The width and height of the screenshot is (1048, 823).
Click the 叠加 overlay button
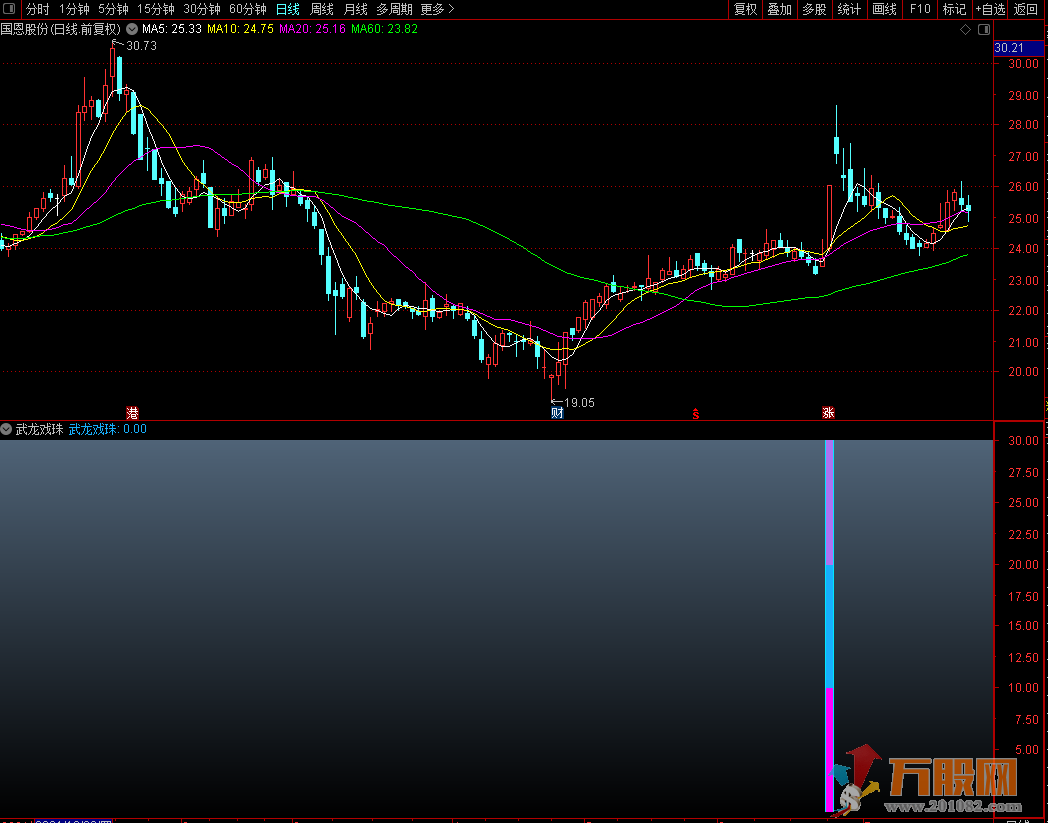(x=779, y=9)
